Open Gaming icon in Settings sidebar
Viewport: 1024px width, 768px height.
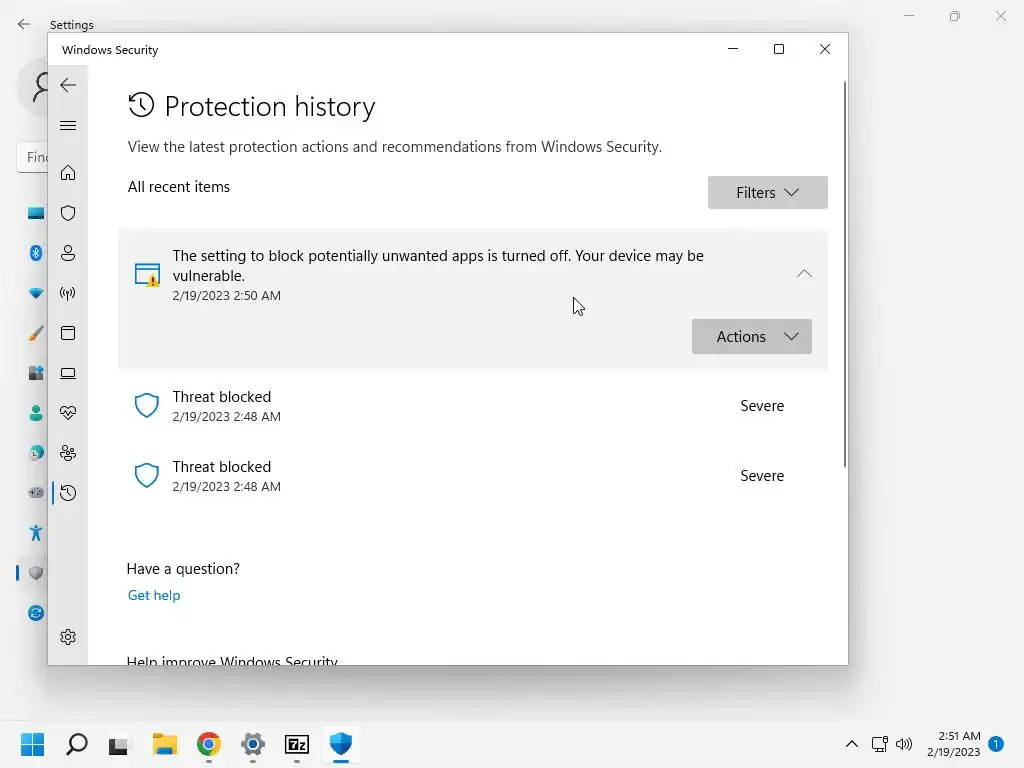click(36, 492)
